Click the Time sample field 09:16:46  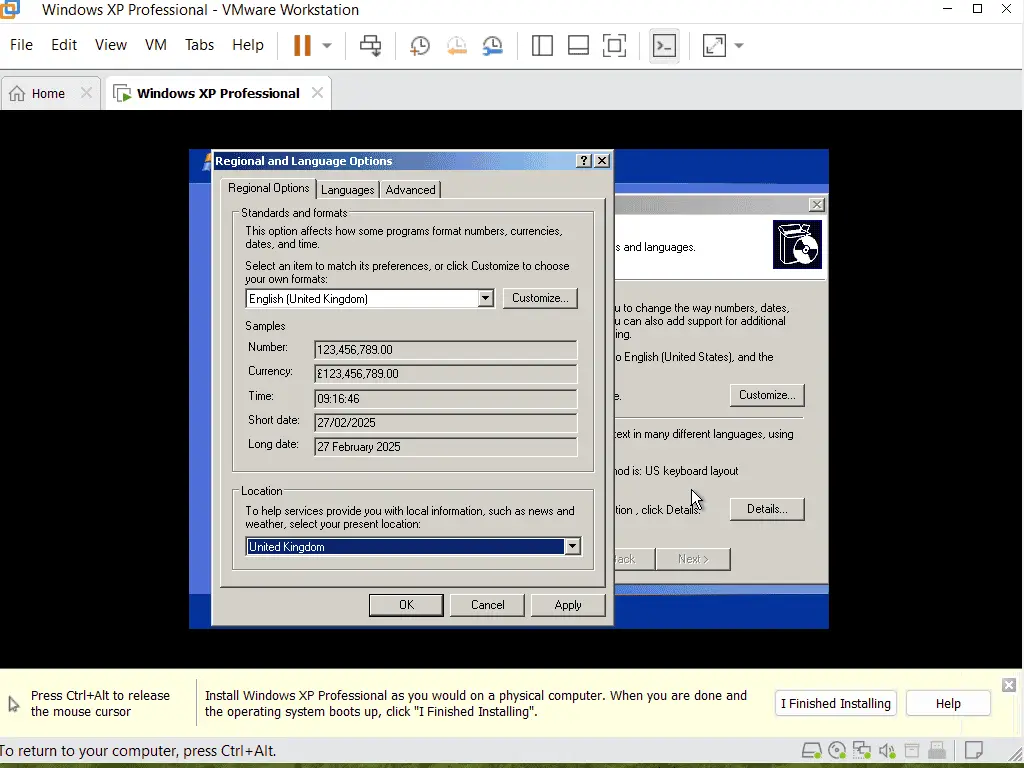coord(445,398)
